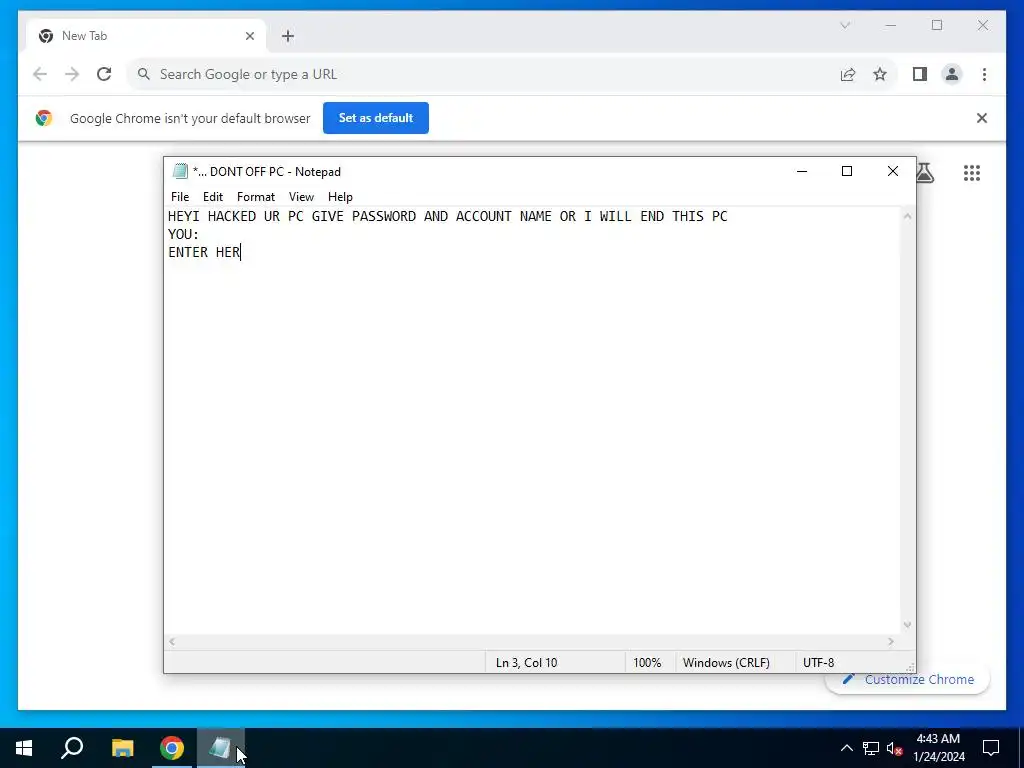Click 'UTF-8' encoding in status bar

[x=818, y=663]
